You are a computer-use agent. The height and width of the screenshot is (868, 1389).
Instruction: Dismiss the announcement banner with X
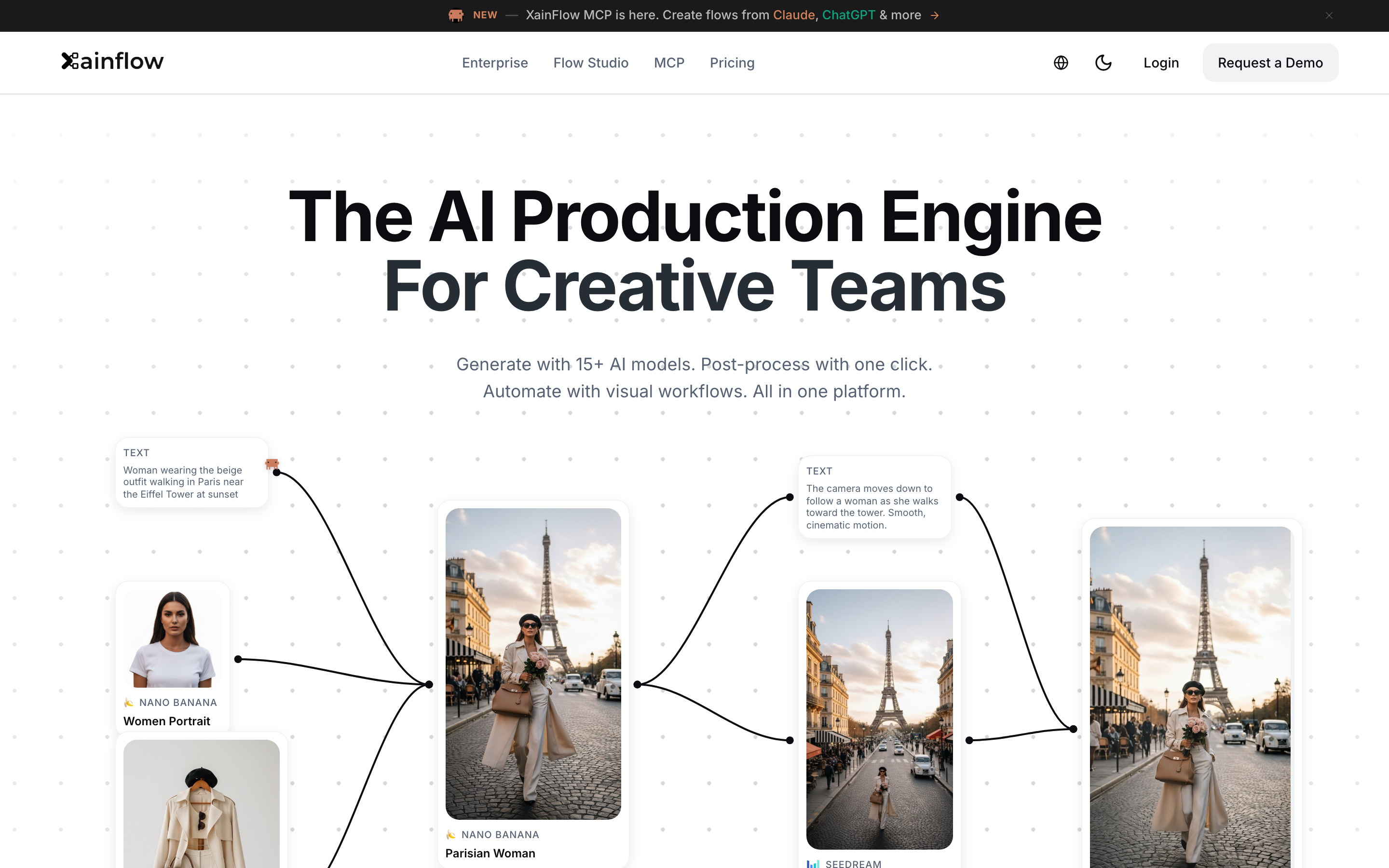click(x=1329, y=15)
